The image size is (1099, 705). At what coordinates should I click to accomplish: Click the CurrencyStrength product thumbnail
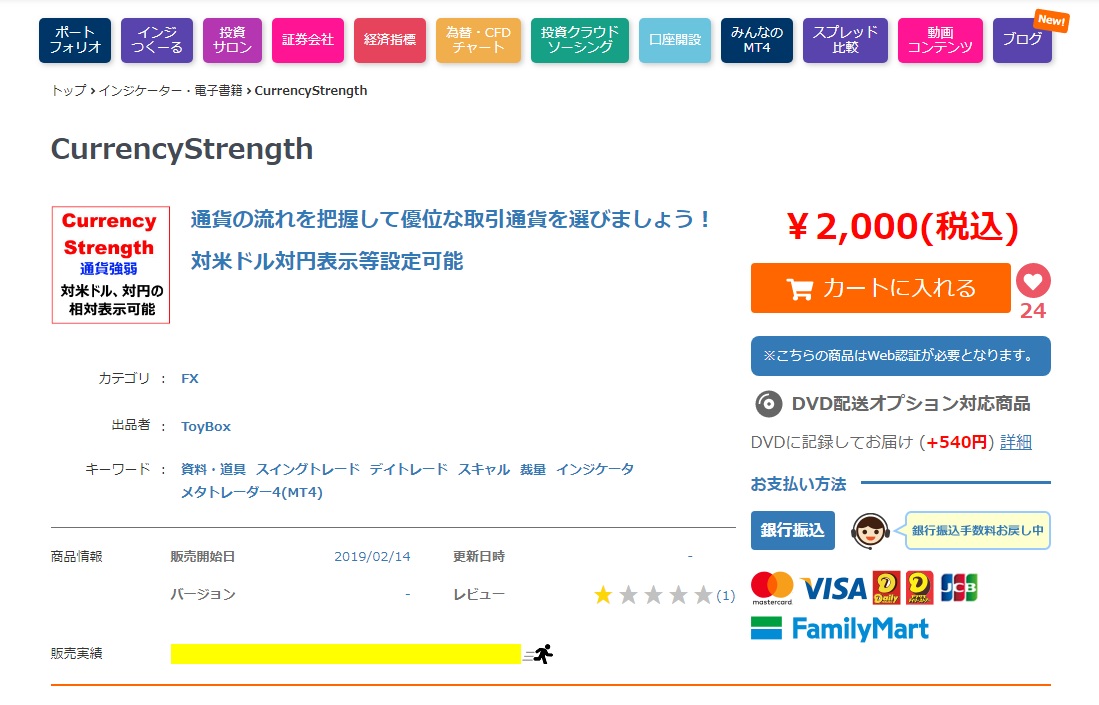(110, 265)
